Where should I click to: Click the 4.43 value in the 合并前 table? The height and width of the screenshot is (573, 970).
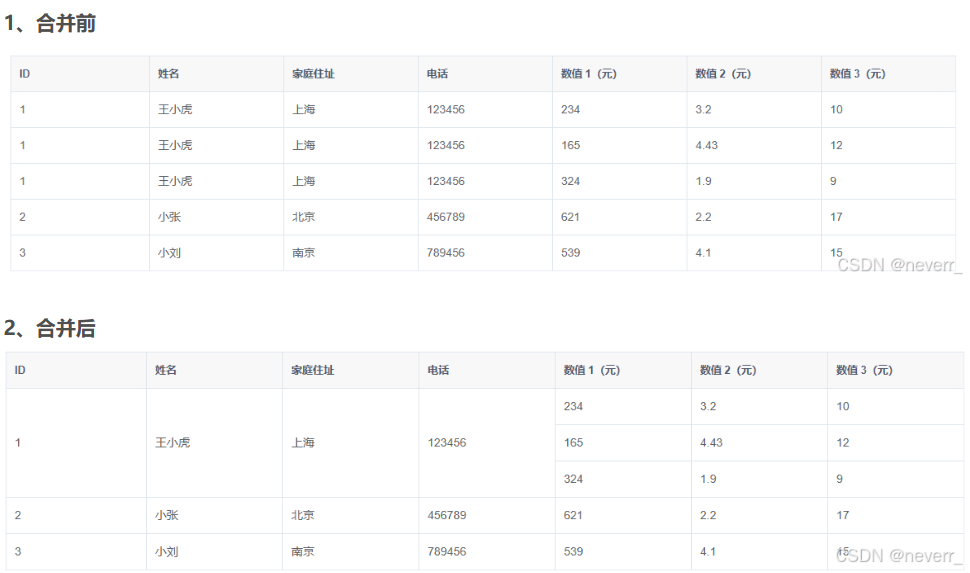tap(707, 145)
